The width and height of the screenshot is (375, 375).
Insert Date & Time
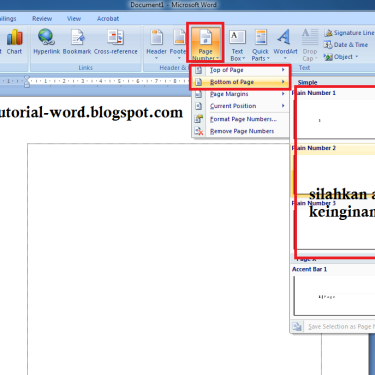(346, 45)
